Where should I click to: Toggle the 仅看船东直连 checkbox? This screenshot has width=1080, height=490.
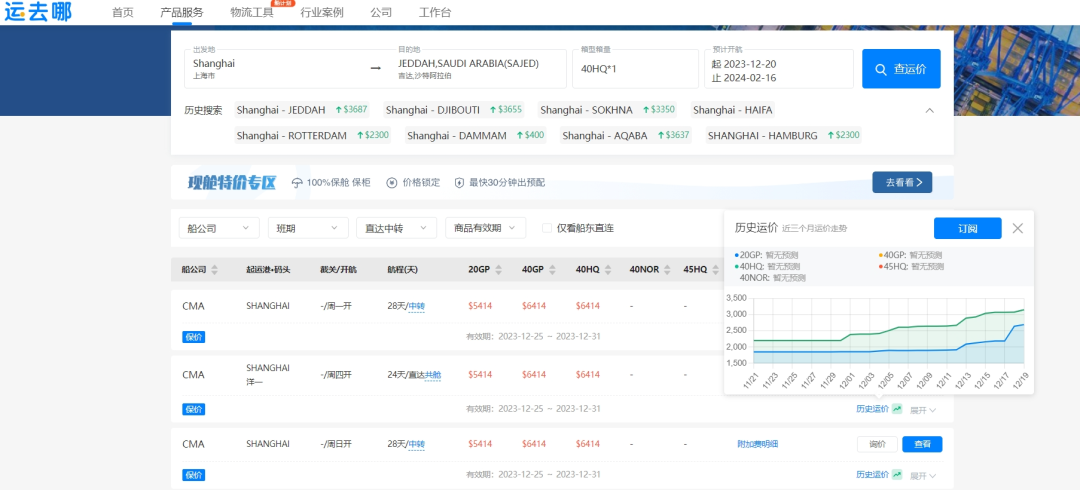click(x=547, y=228)
